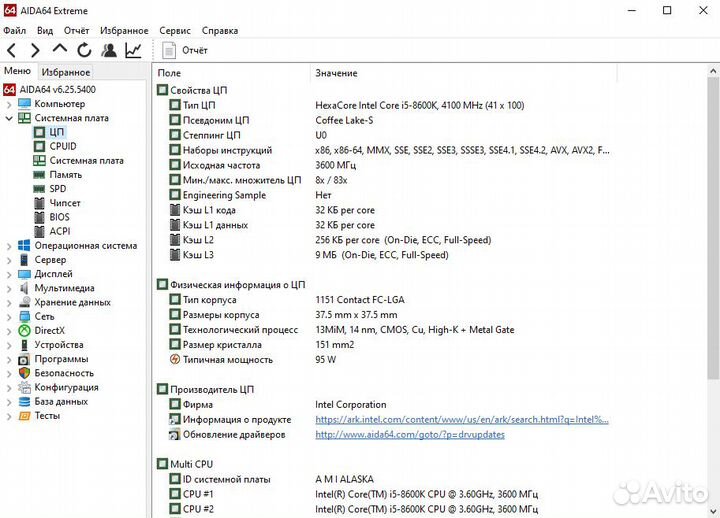Viewport: 720px width, 518px height.
Task: Select the CPUID tree item
Action: [56, 146]
